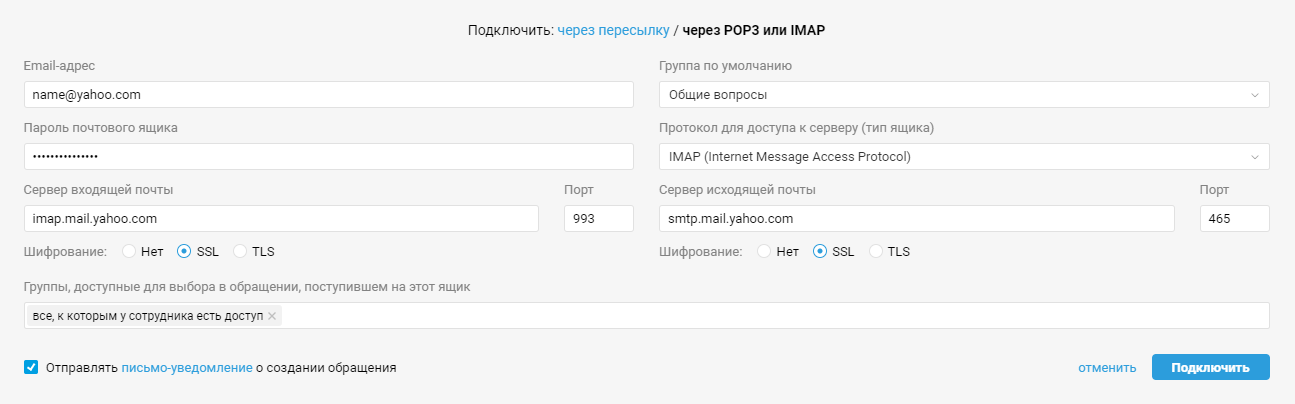Select SSL encryption for outgoing mail server
The height and width of the screenshot is (404, 1295).
(x=820, y=251)
